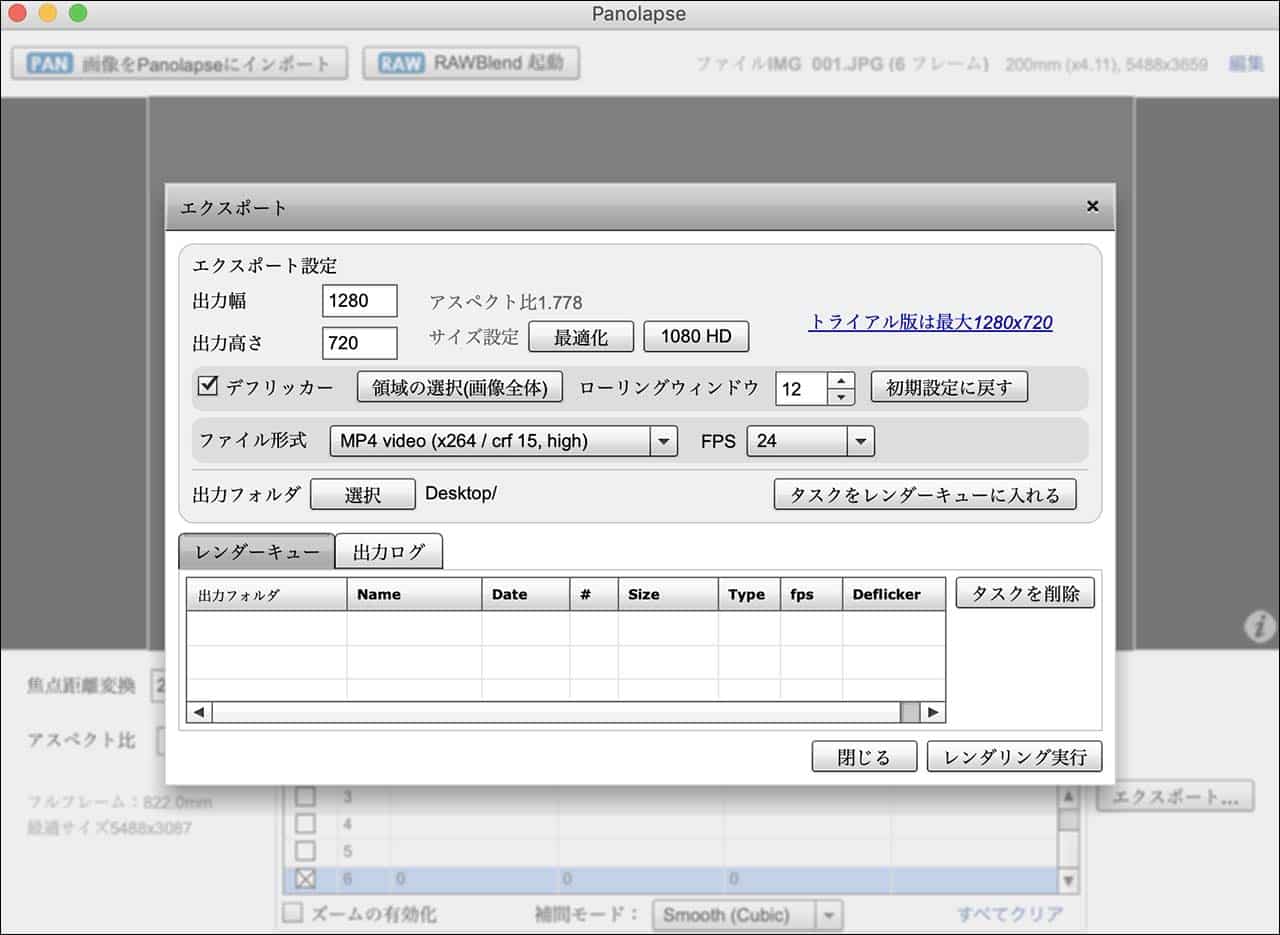Toggle the checkbox for keyframe row 3
The image size is (1280, 935).
306,797
